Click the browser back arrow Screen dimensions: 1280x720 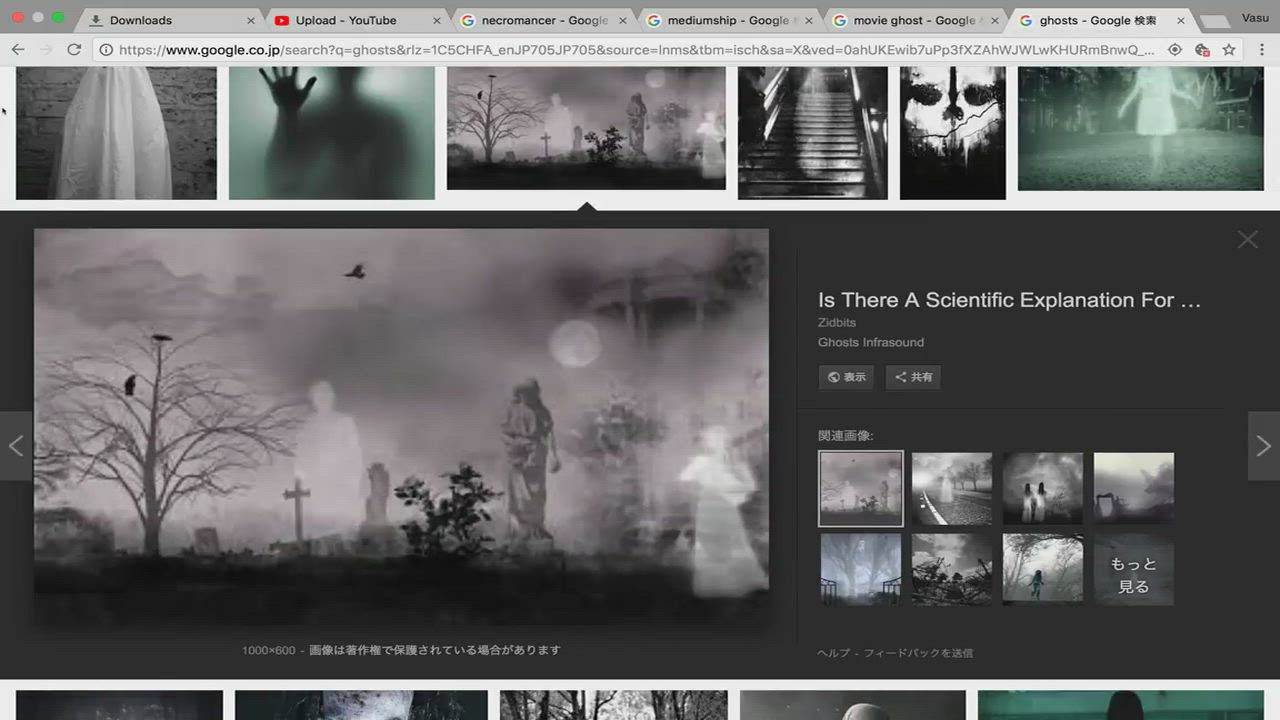click(18, 50)
